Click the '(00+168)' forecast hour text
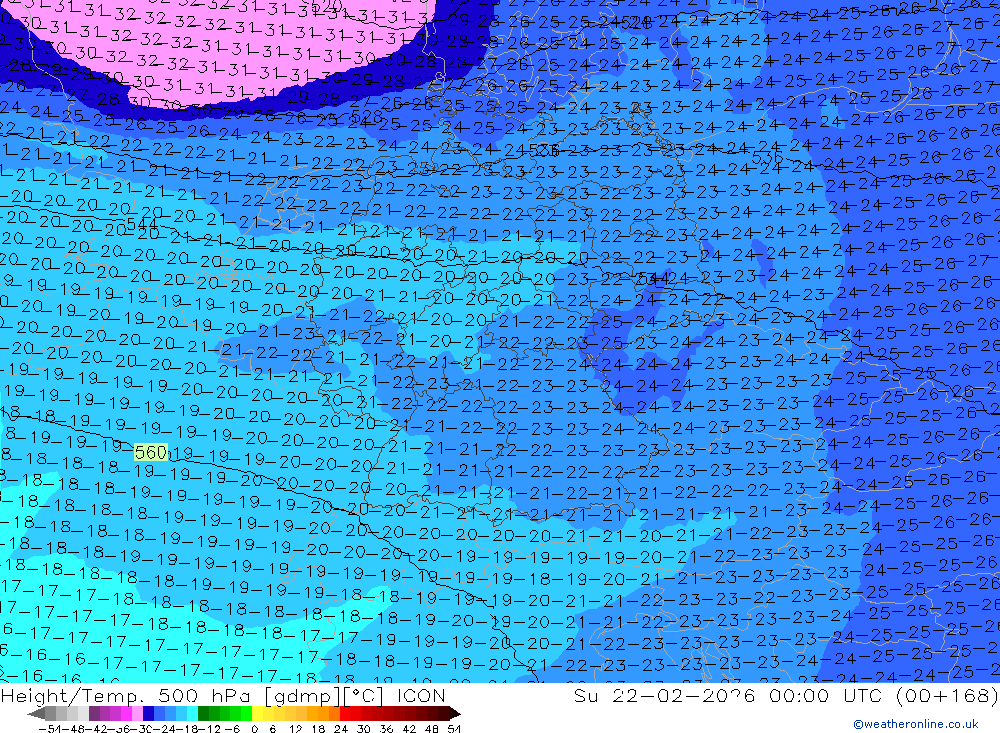The height and width of the screenshot is (733, 1000). click(x=947, y=695)
